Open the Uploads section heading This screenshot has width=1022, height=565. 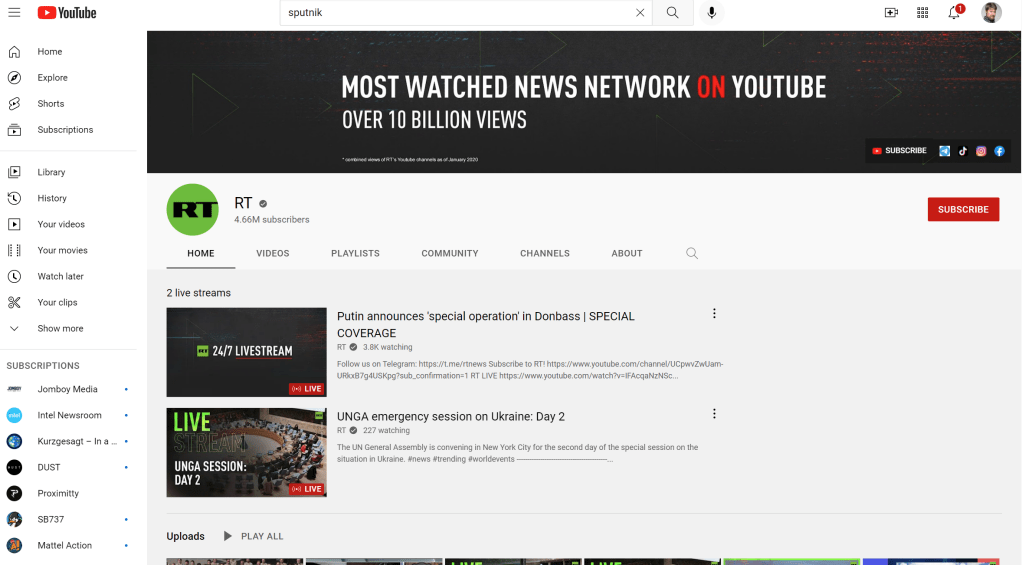(x=185, y=536)
